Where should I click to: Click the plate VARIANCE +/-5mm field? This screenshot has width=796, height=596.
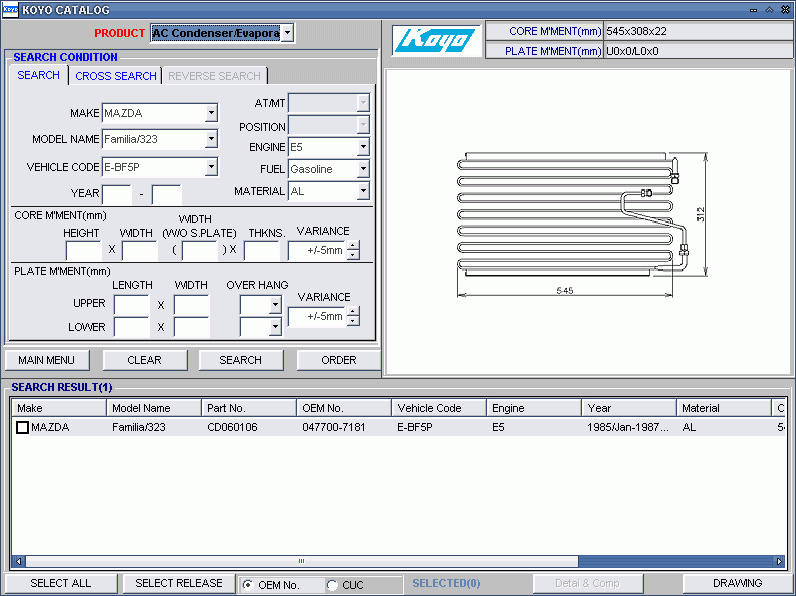[x=317, y=316]
